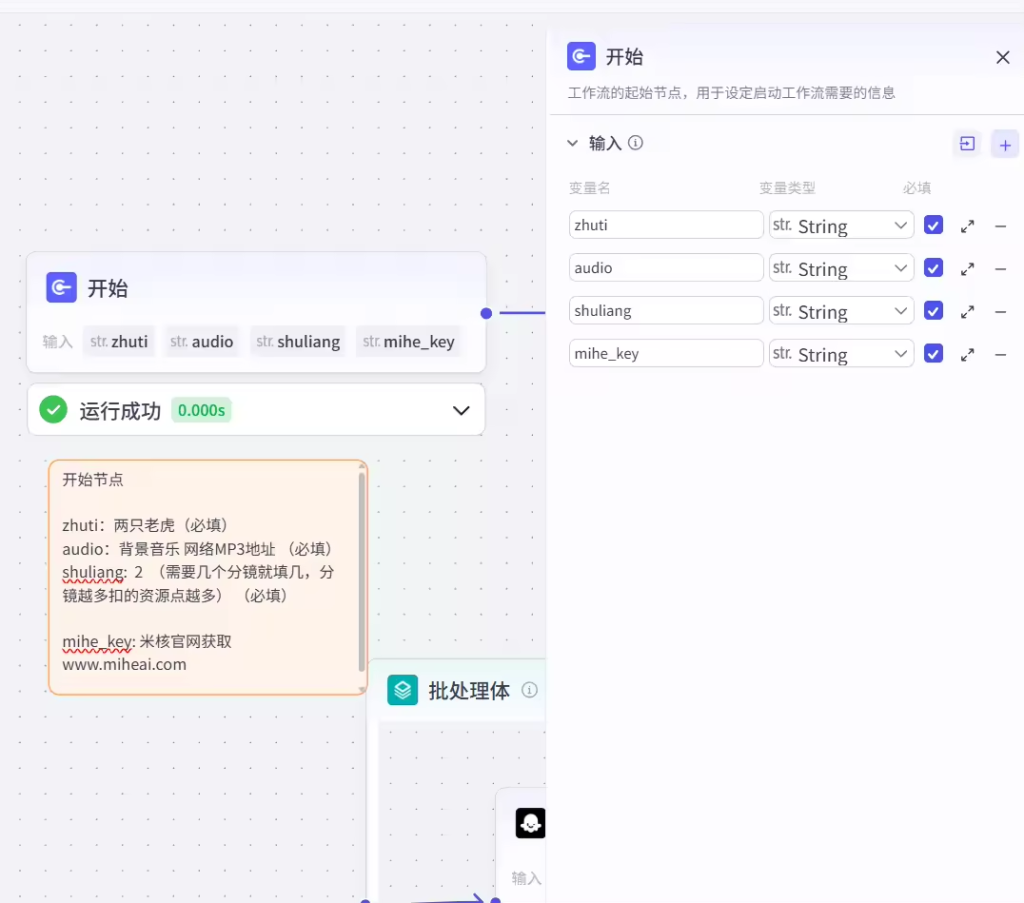Click the note's vertical scrollbar
Image resolution: width=1024 pixels, height=903 pixels.
coord(361,570)
